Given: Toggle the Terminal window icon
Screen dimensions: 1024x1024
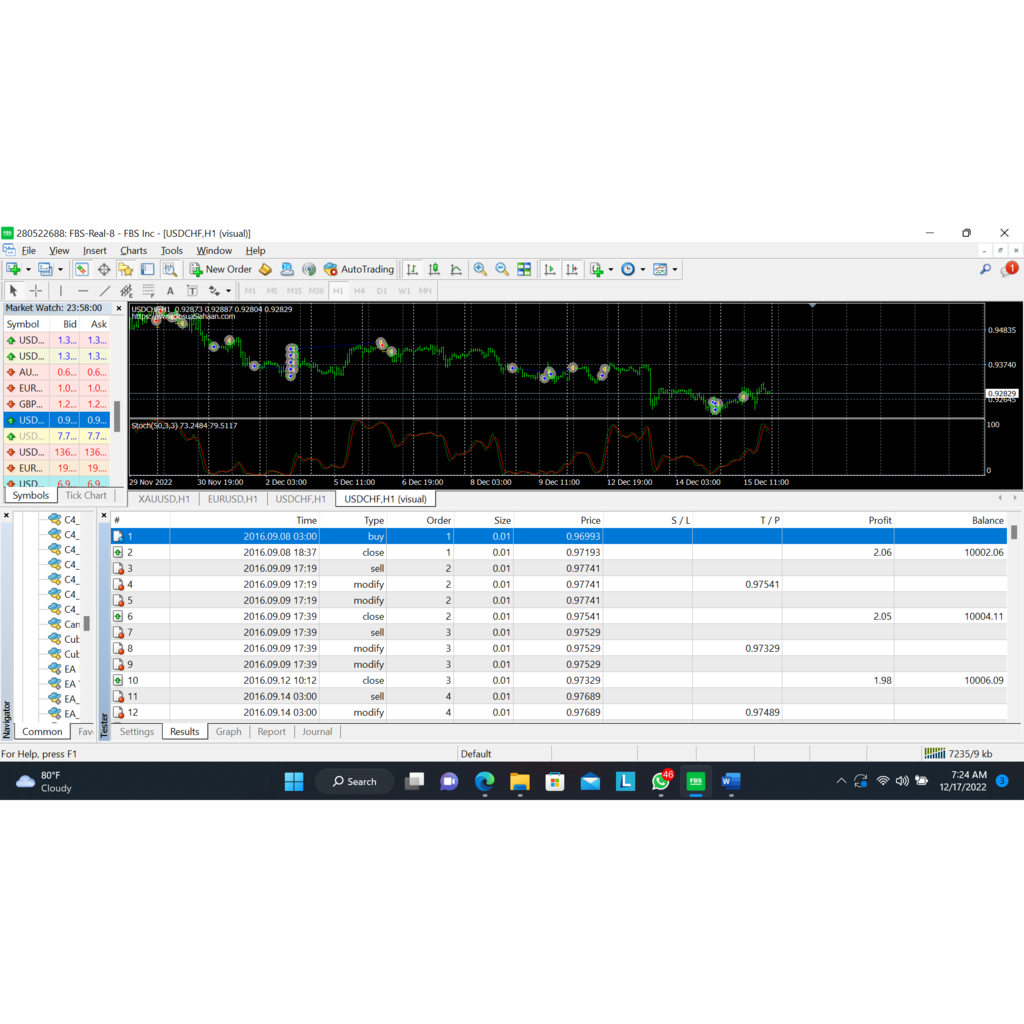Looking at the screenshot, I should (148, 269).
